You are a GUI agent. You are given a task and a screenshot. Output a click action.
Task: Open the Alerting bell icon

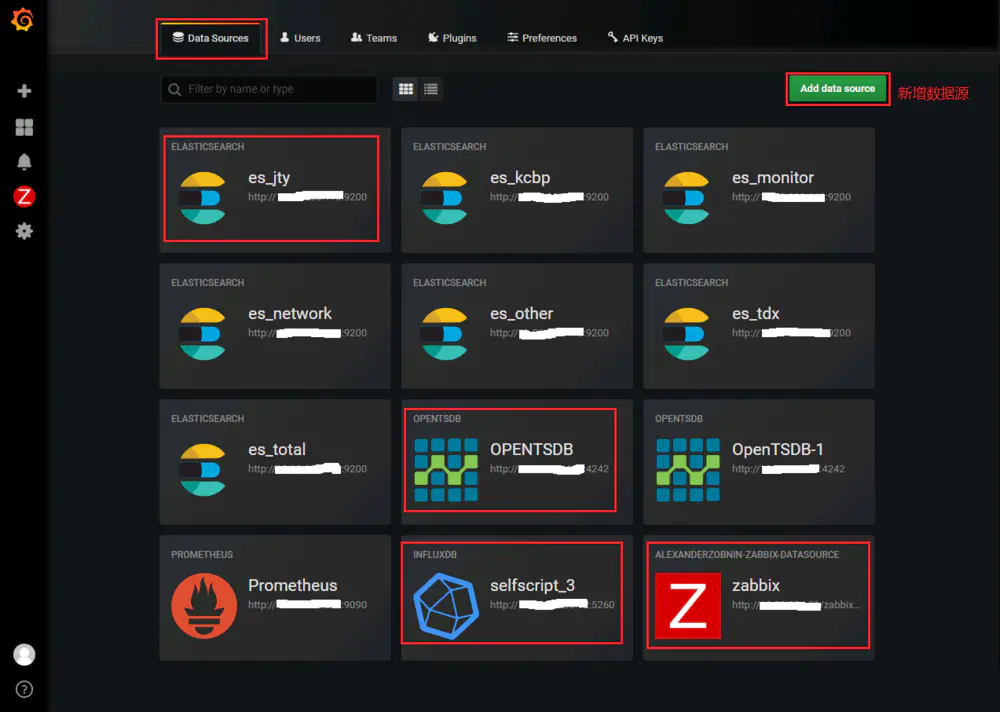coord(24,162)
